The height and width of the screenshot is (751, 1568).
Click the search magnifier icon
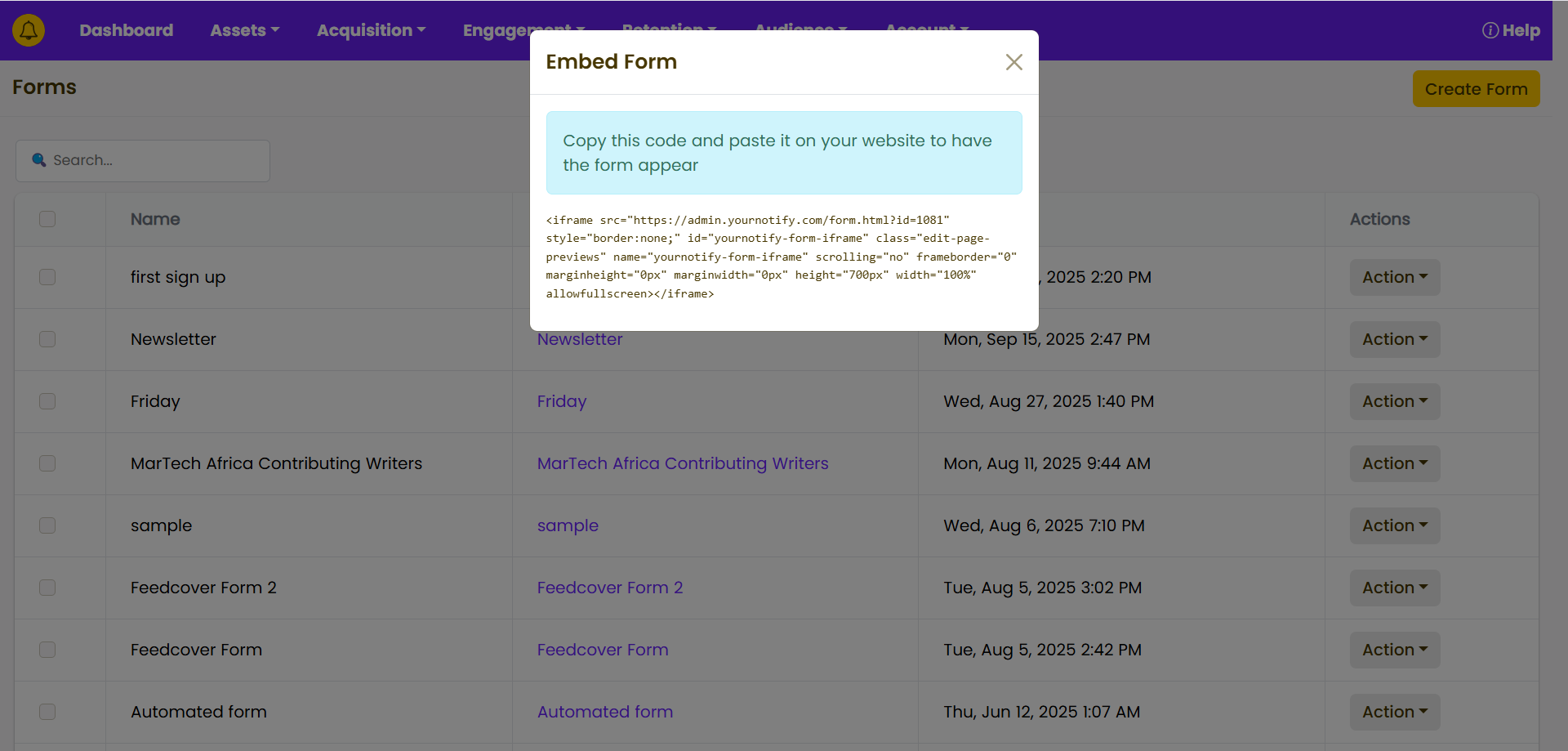38,160
